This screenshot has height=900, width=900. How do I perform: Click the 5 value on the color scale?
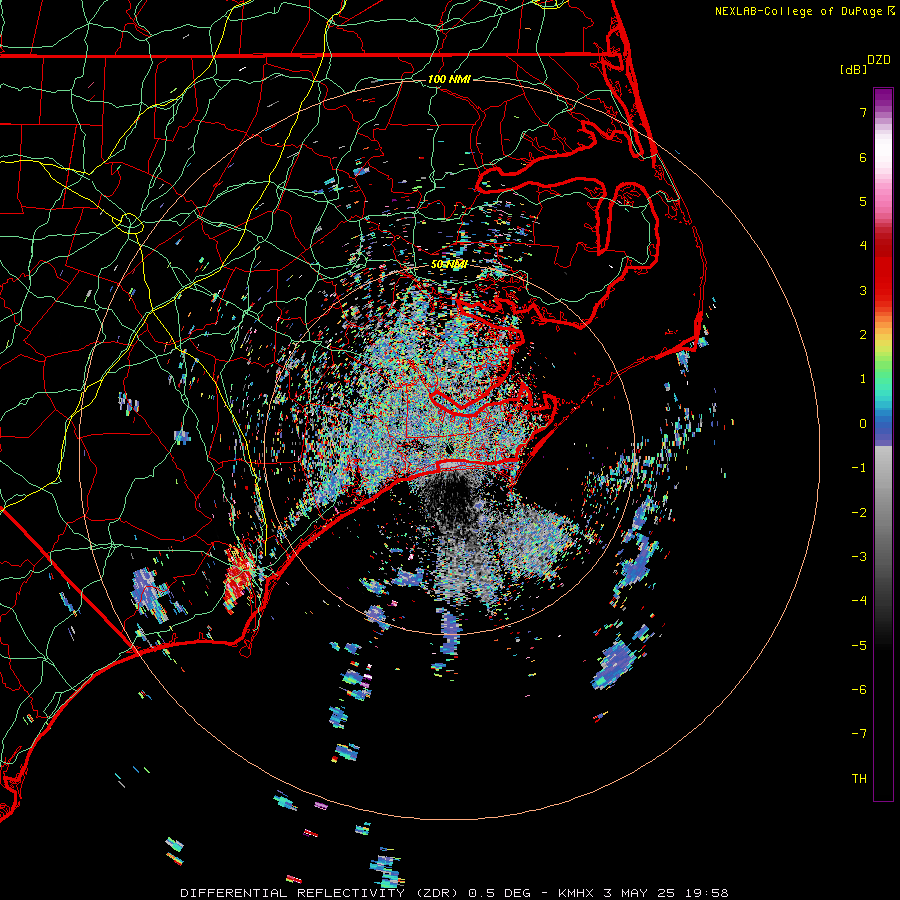click(x=863, y=201)
